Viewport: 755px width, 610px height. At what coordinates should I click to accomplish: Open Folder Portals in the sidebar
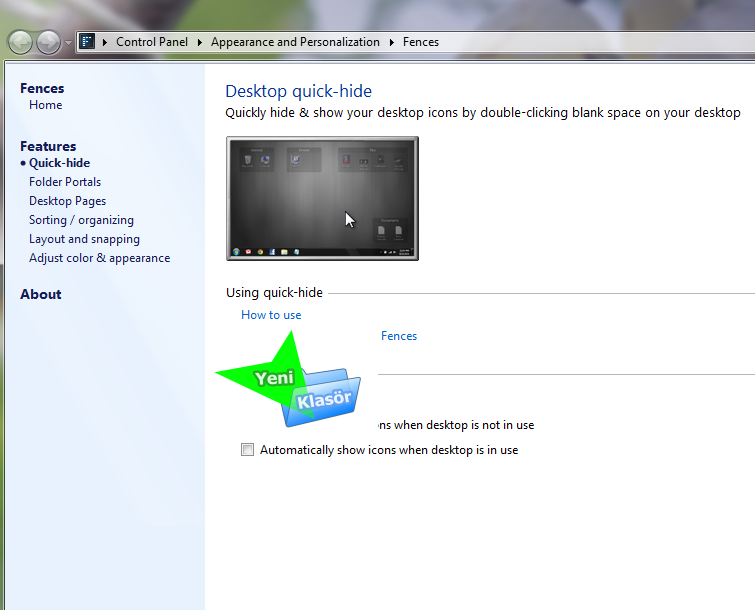65,182
